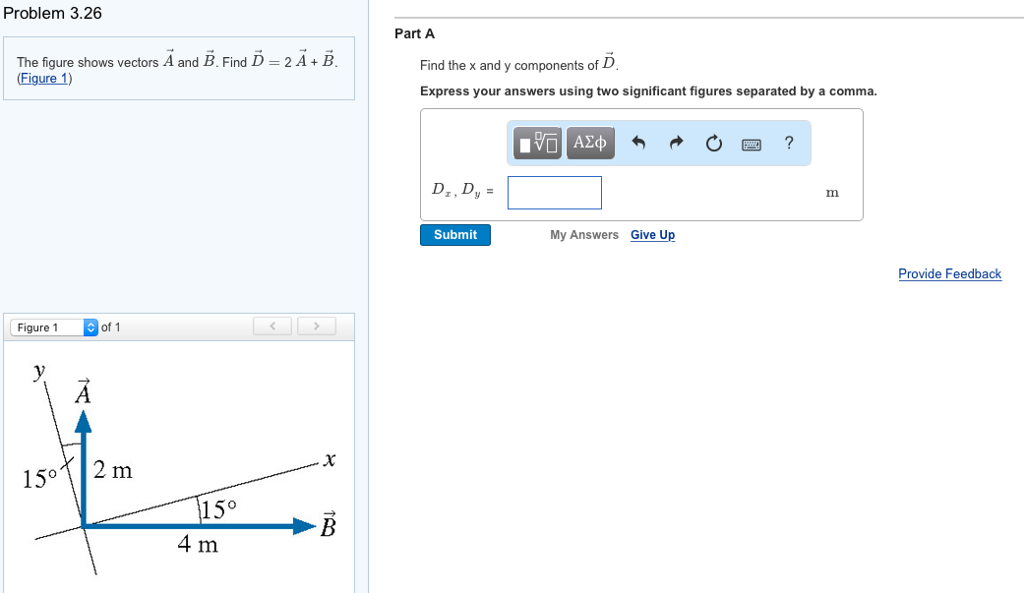
Task: Click into the Dx, Dy answer field
Action: point(554,193)
